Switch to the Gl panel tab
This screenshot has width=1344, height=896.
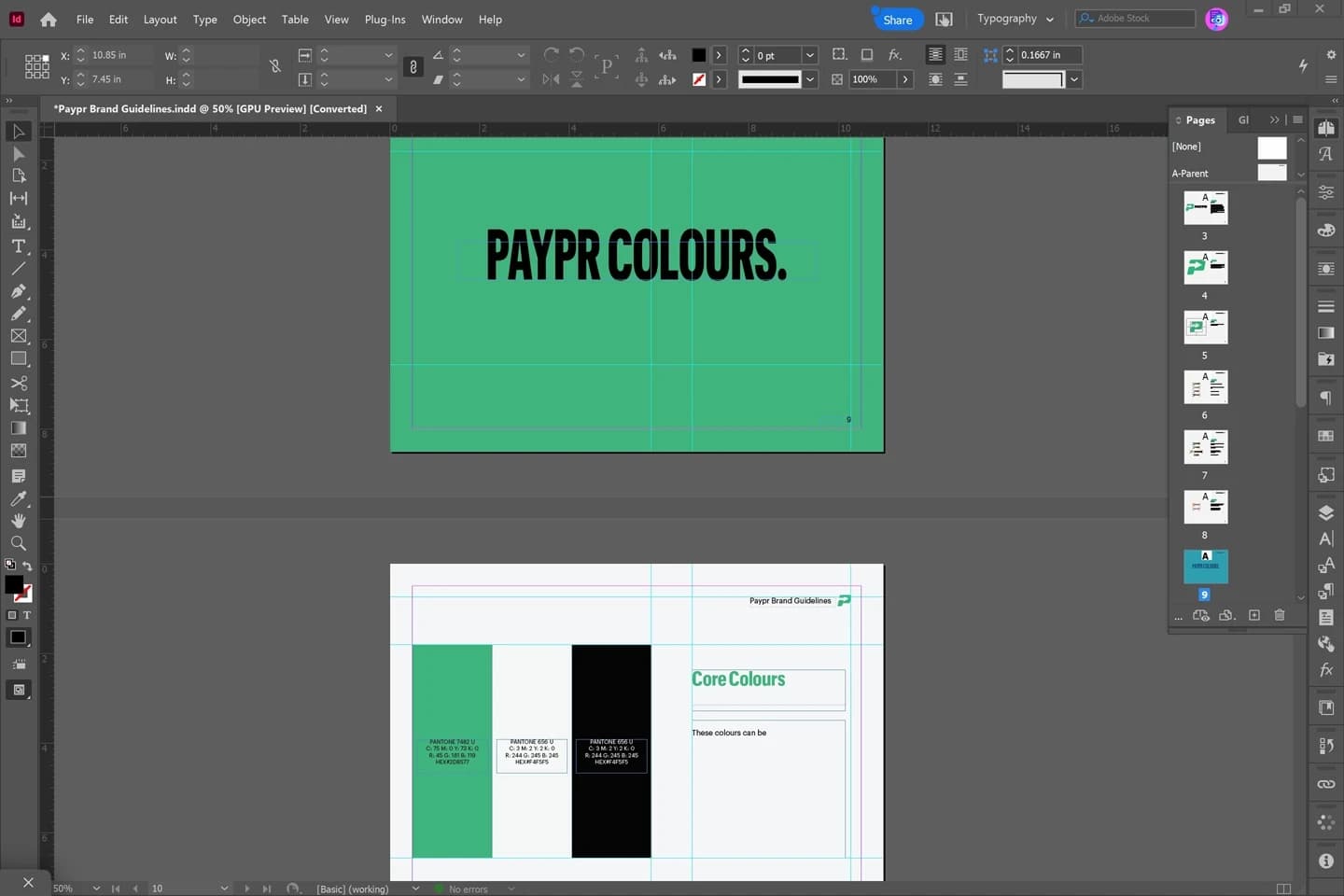[x=1243, y=119]
